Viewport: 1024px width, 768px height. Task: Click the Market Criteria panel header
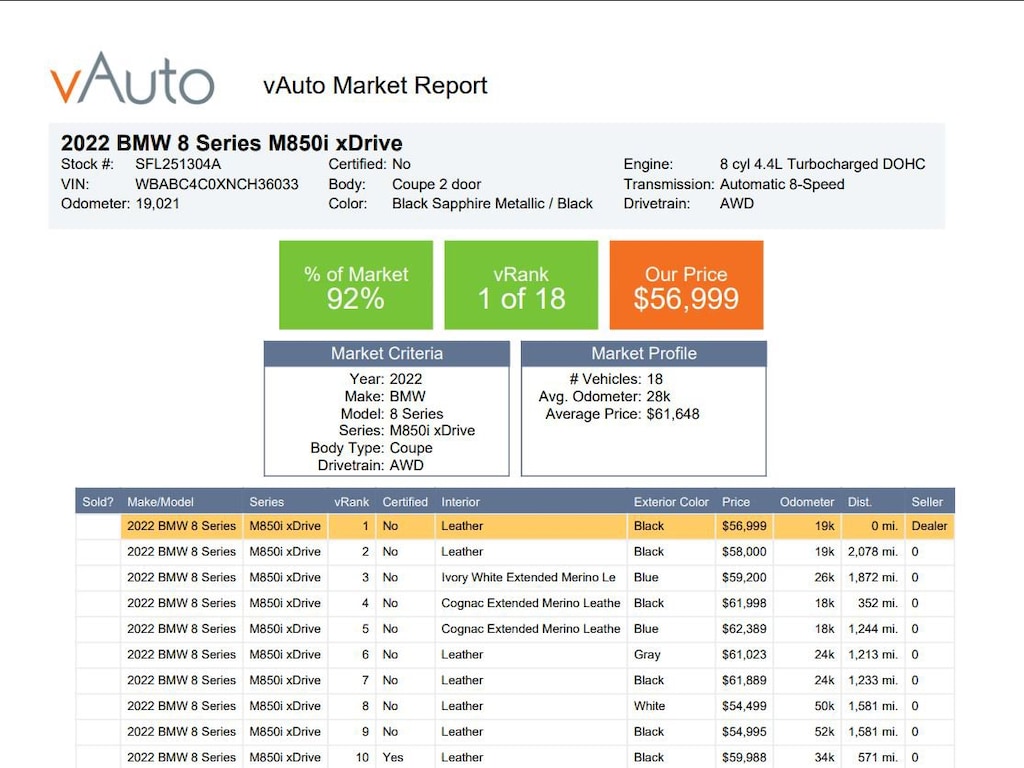tap(386, 353)
